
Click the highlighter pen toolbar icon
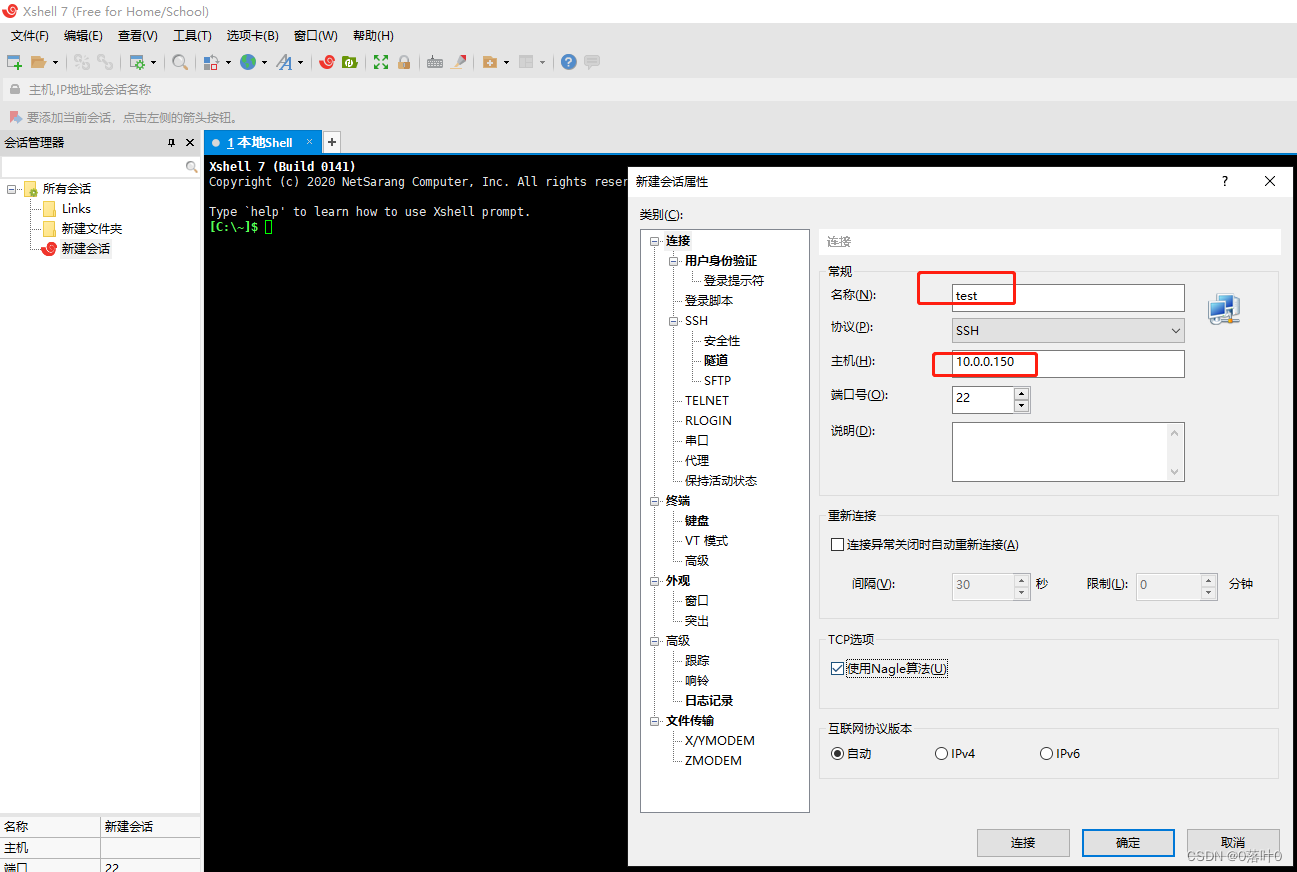(x=459, y=62)
